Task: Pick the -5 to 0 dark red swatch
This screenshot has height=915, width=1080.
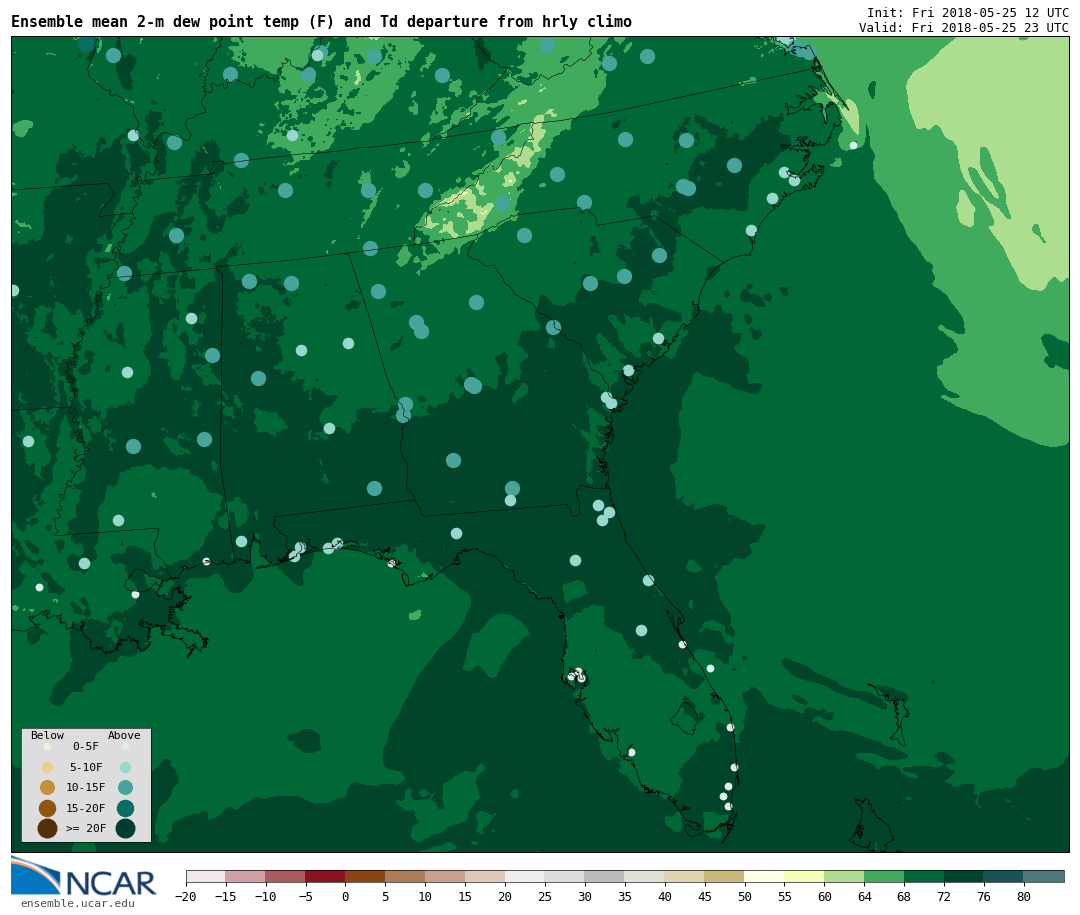Action: 325,876
